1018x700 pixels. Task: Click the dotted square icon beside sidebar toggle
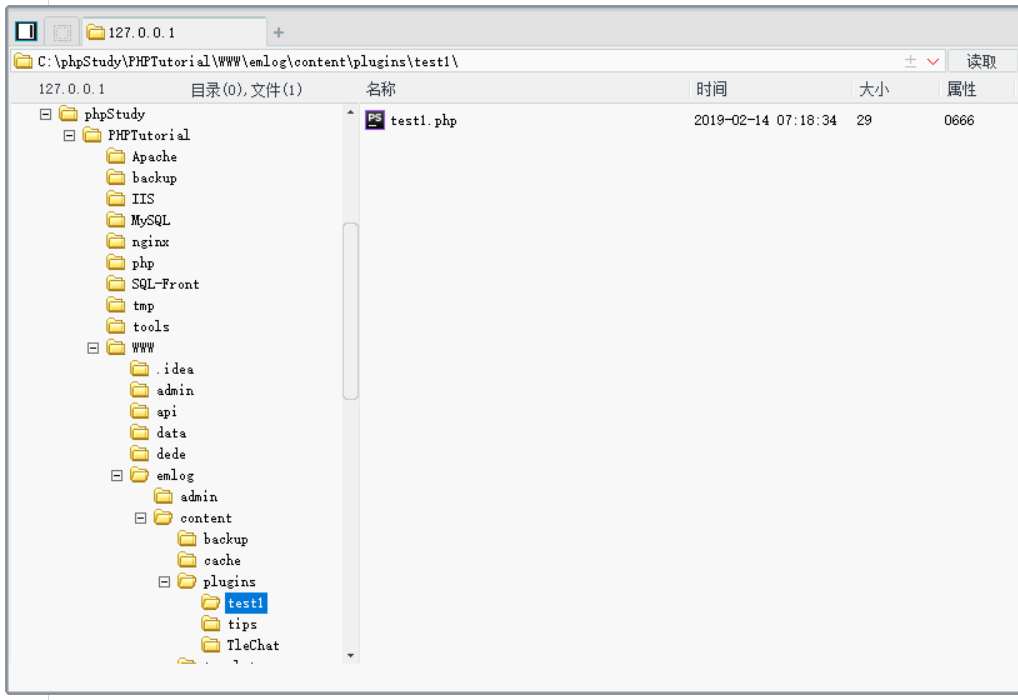[x=62, y=32]
